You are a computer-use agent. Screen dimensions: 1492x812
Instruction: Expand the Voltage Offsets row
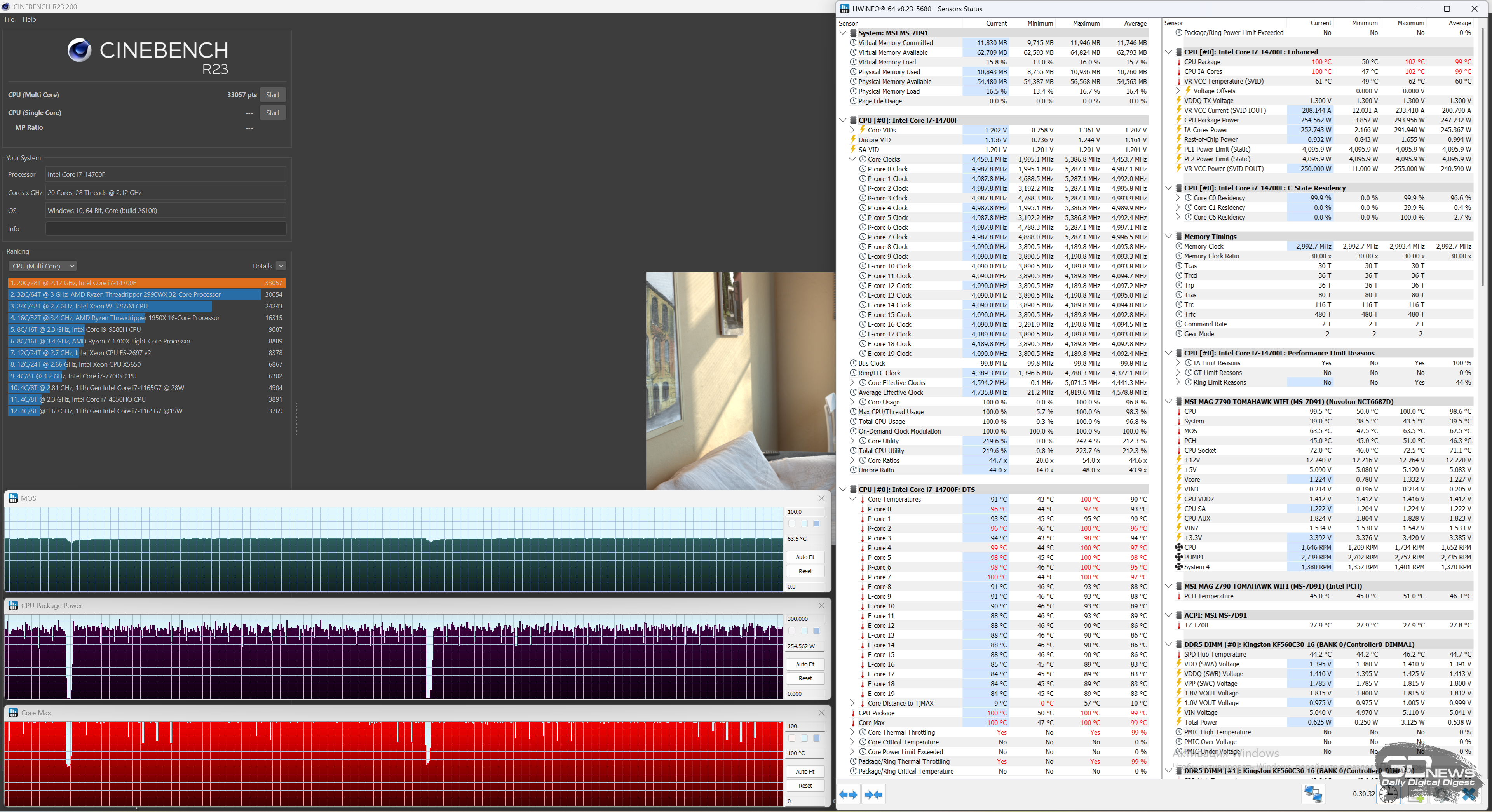(1178, 91)
